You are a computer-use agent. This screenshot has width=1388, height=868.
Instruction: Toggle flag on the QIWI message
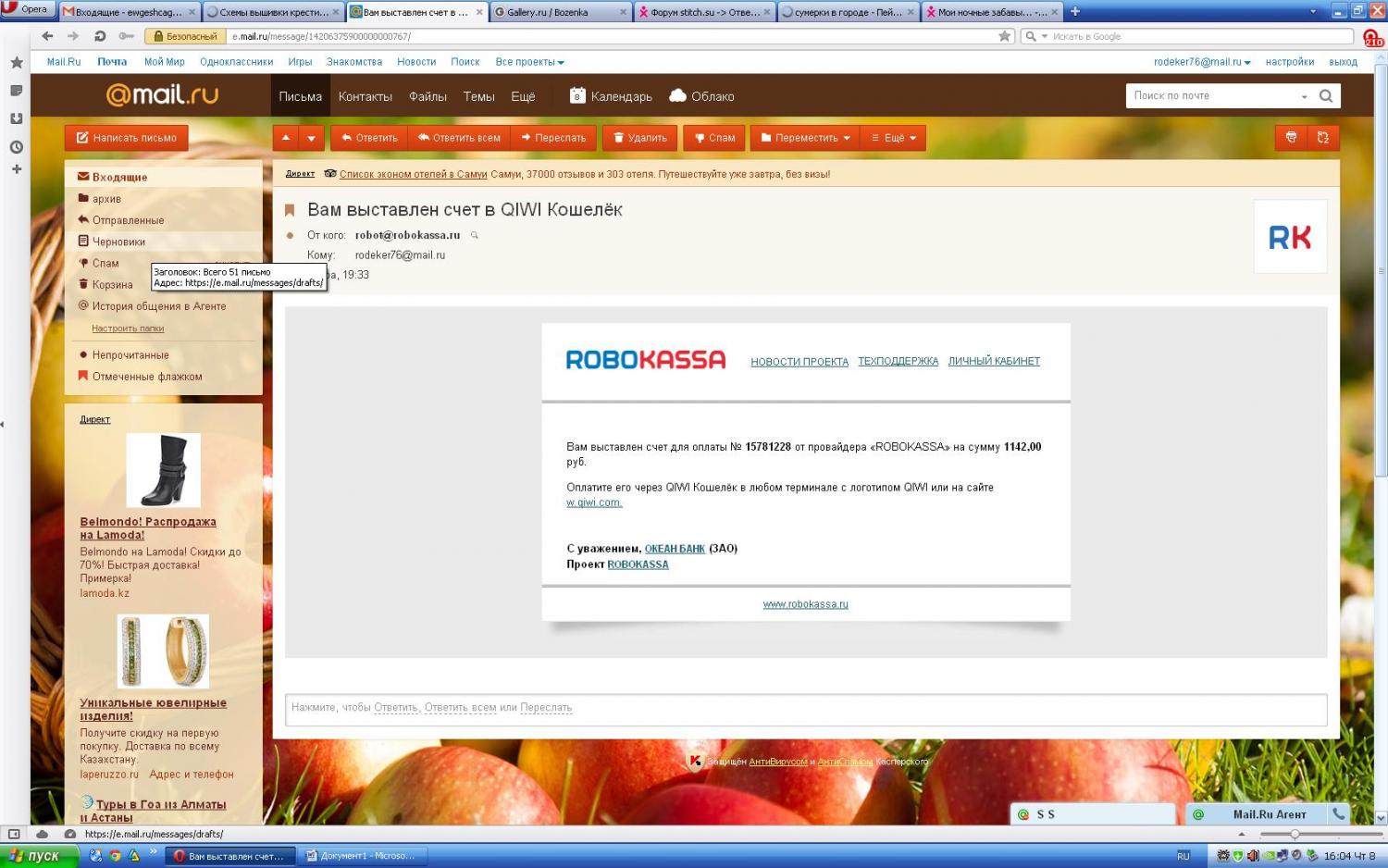click(290, 211)
